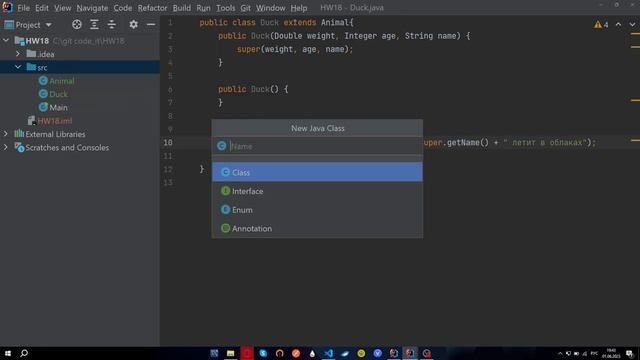The image size is (640, 360).
Task: Click the taskbar search icon
Action: click(x=24, y=353)
